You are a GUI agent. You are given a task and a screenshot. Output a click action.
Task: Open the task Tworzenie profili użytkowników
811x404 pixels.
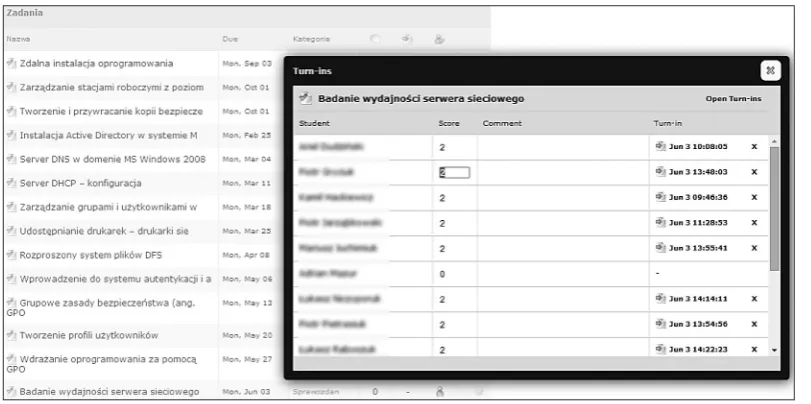[x=88, y=335]
